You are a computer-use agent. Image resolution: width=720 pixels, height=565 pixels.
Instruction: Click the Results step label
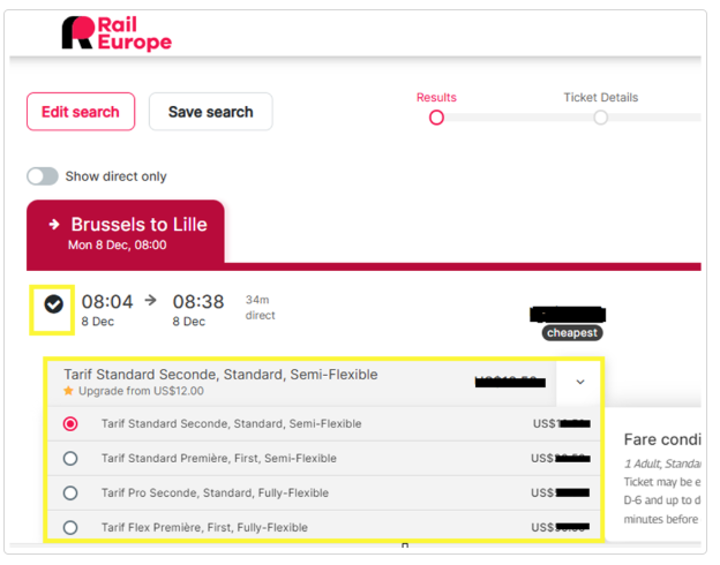click(x=436, y=97)
